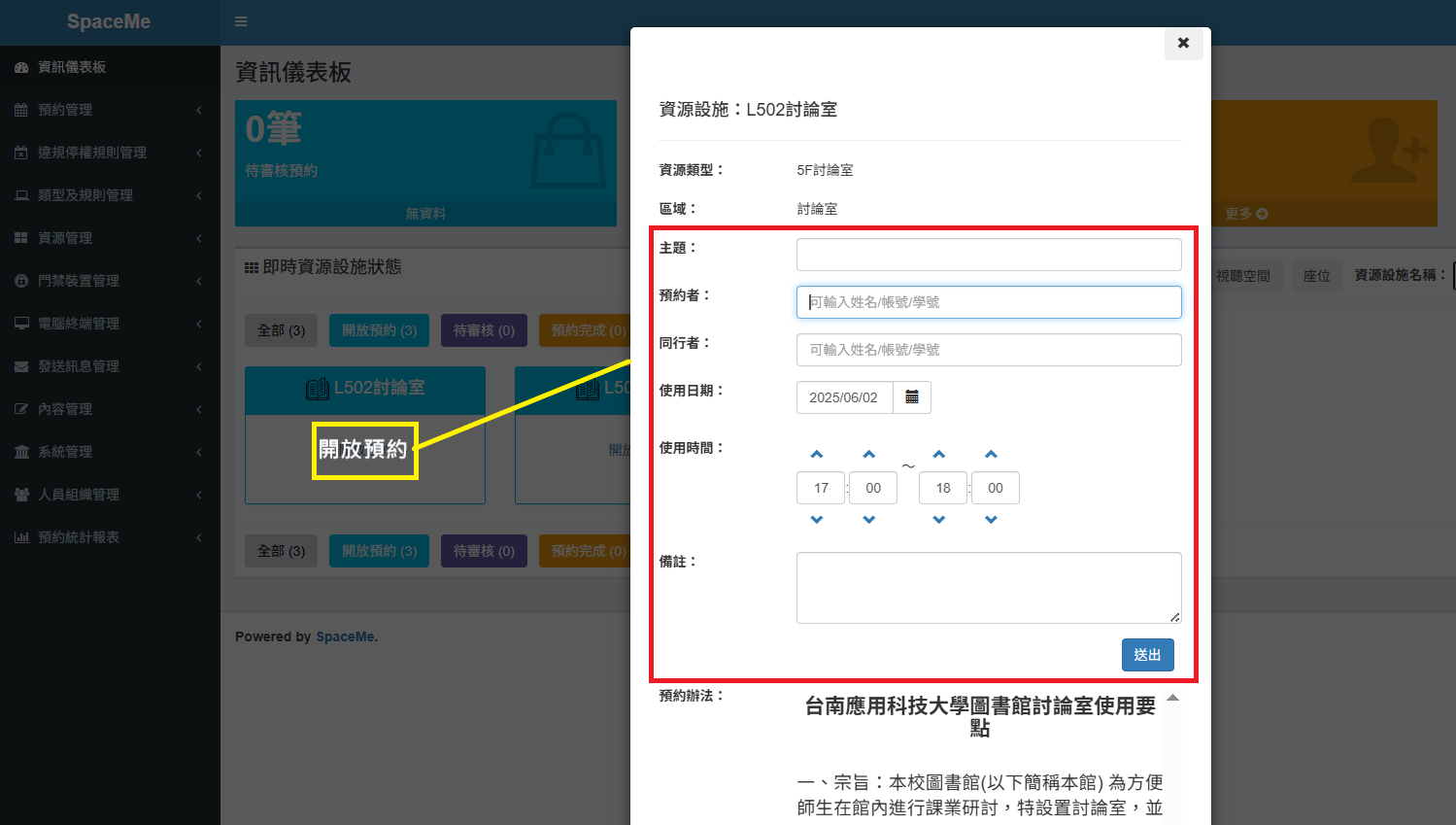1456x825 pixels.
Task: Open 預約統計報表 sidebar item
Action: click(78, 537)
